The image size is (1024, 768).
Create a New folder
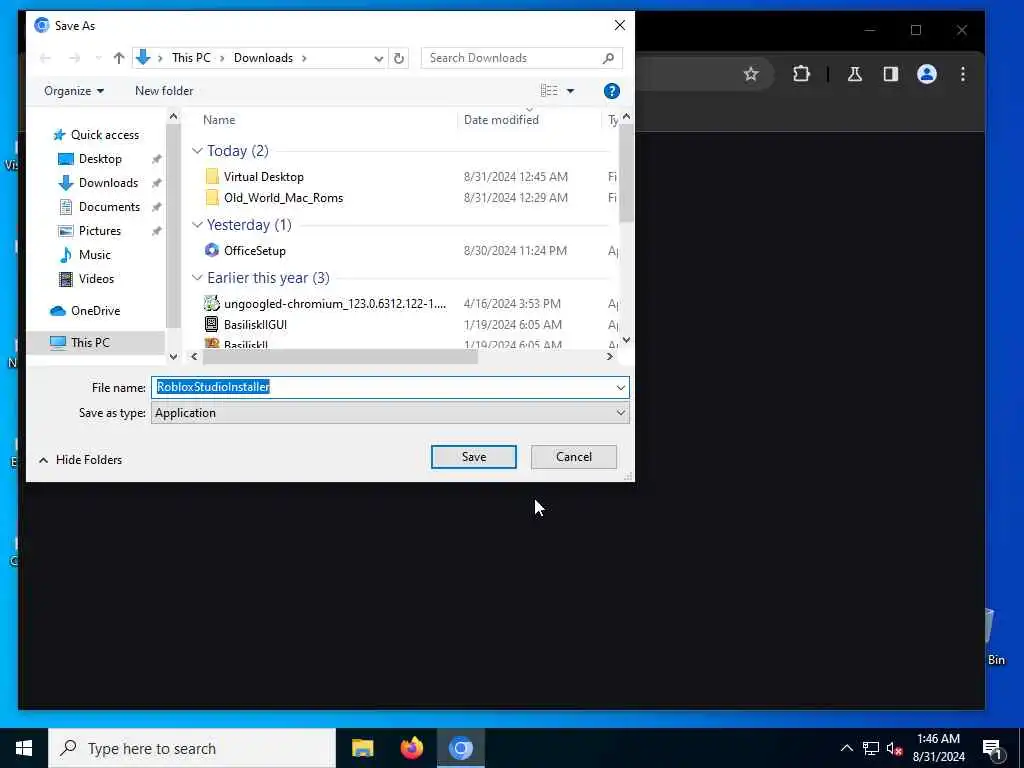point(164,91)
